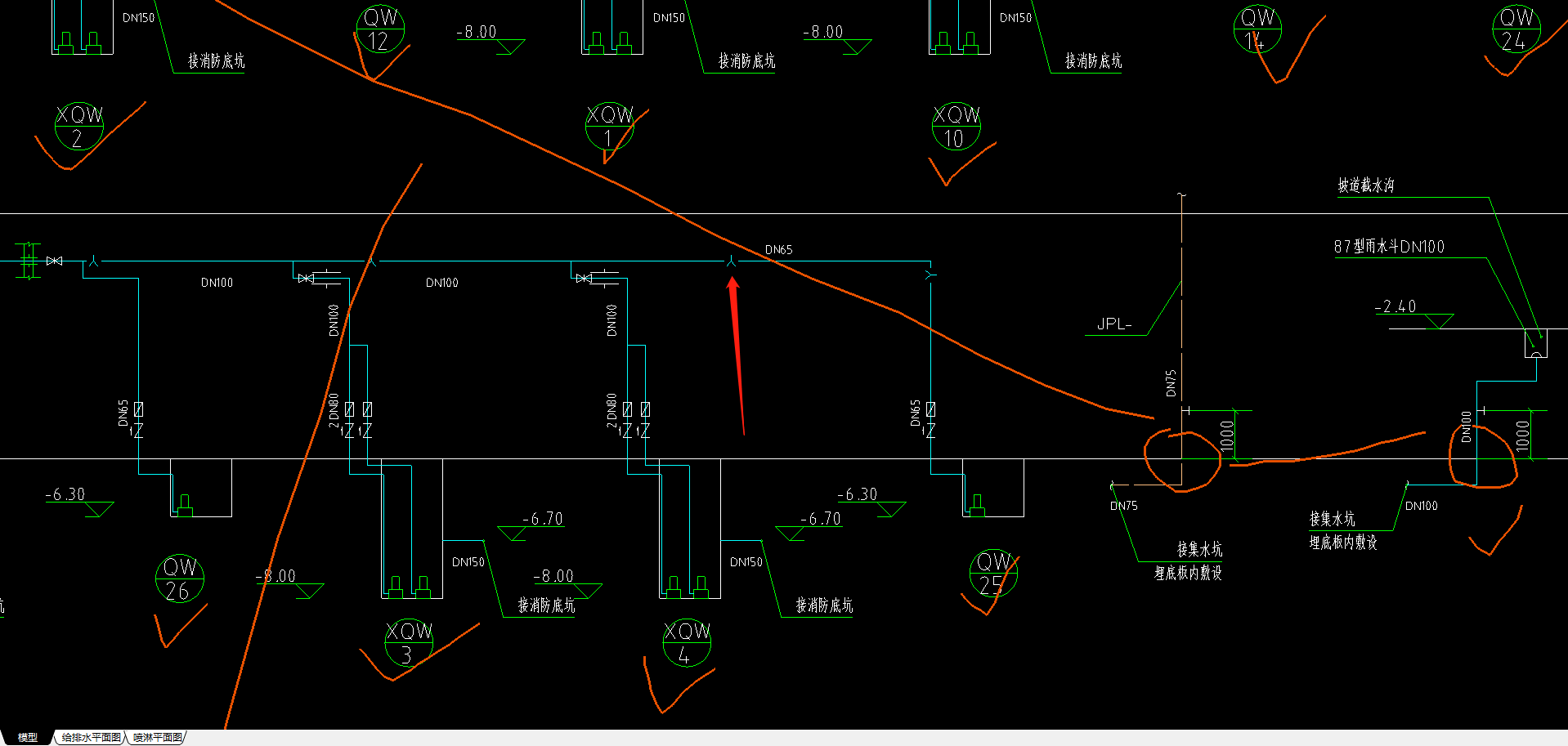This screenshot has width=1568, height=746.
Task: Select the XQW 1 tag bubble
Action: [x=610, y=127]
